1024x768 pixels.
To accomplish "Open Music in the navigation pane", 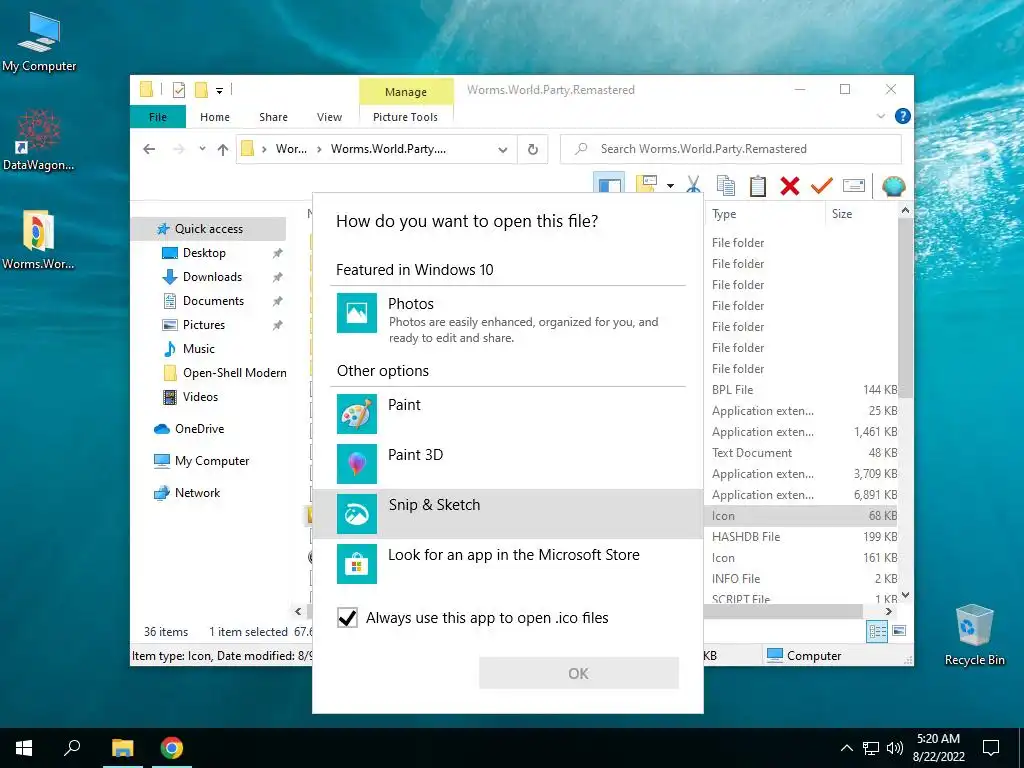I will tap(199, 349).
